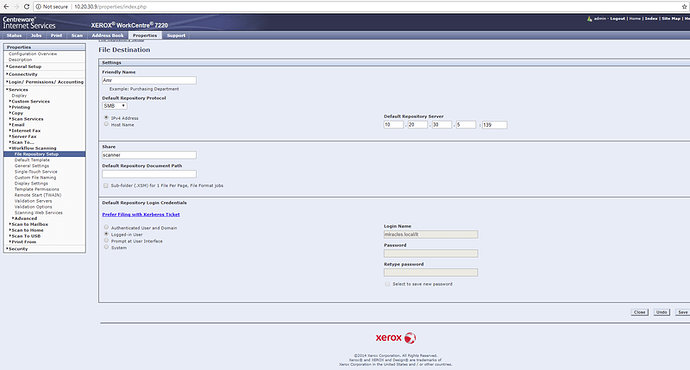Click the Login Name field
The image size is (690, 370).
click(431, 234)
